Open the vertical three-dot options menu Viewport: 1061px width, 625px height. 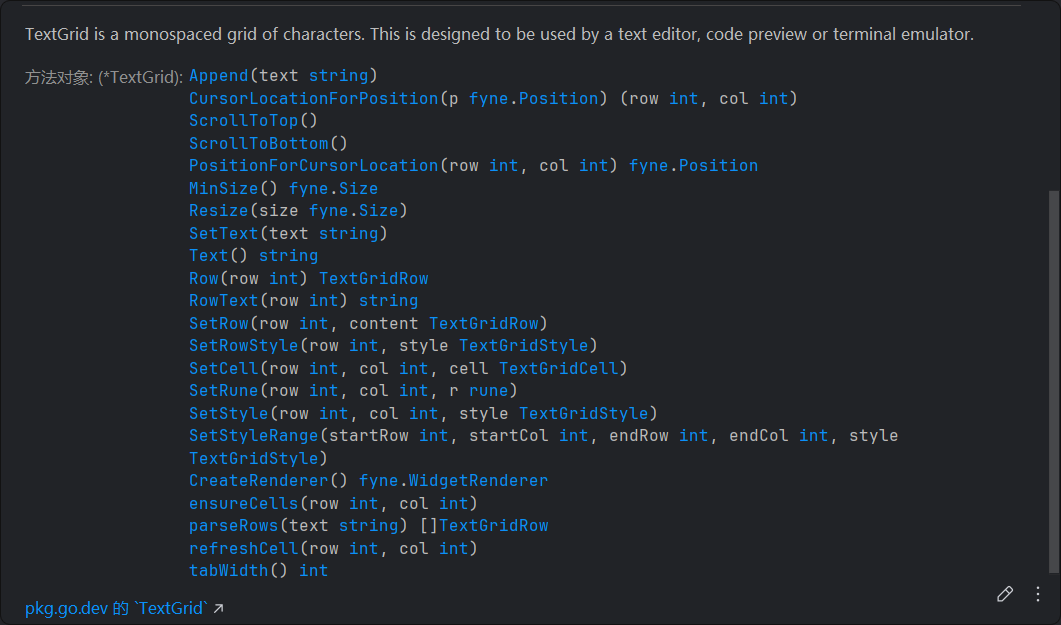(1038, 594)
